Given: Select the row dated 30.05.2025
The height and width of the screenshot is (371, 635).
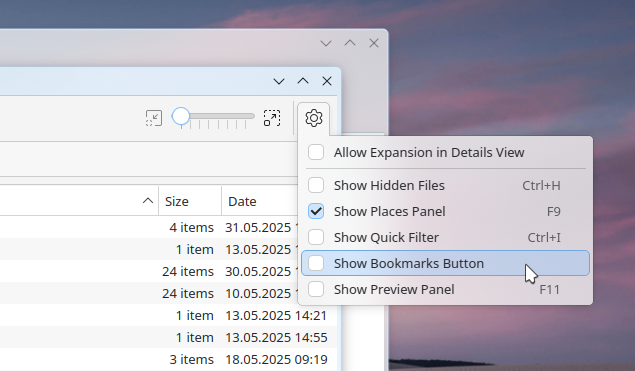Looking at the screenshot, I should point(149,271).
